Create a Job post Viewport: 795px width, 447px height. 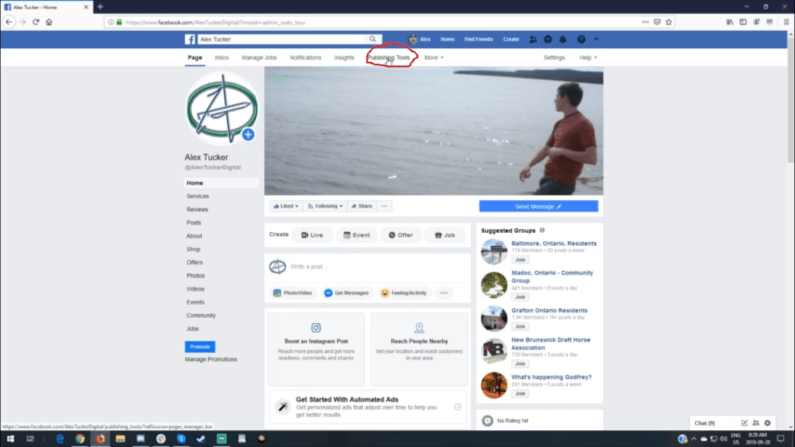point(445,235)
